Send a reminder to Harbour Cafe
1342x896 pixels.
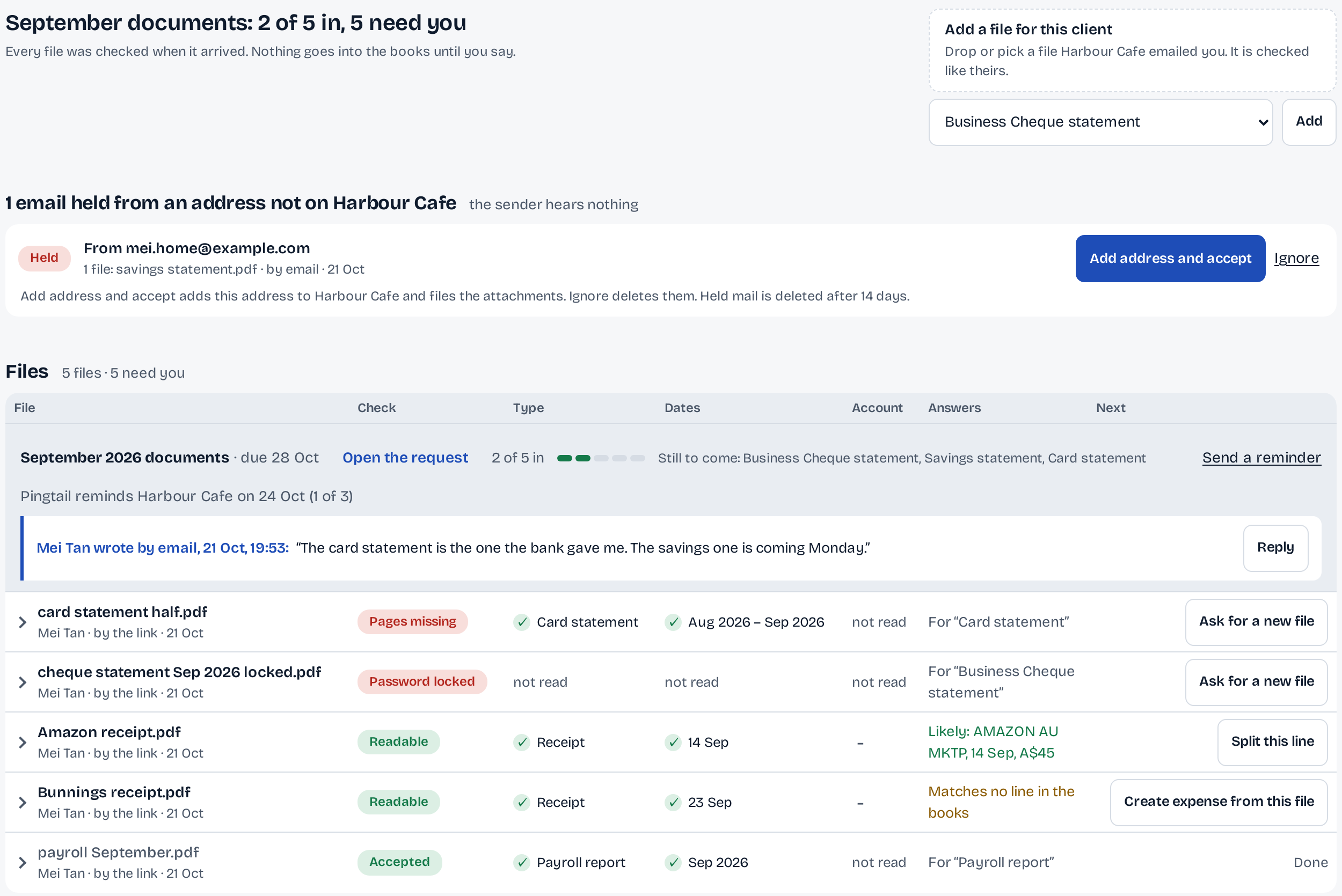pos(1261,458)
